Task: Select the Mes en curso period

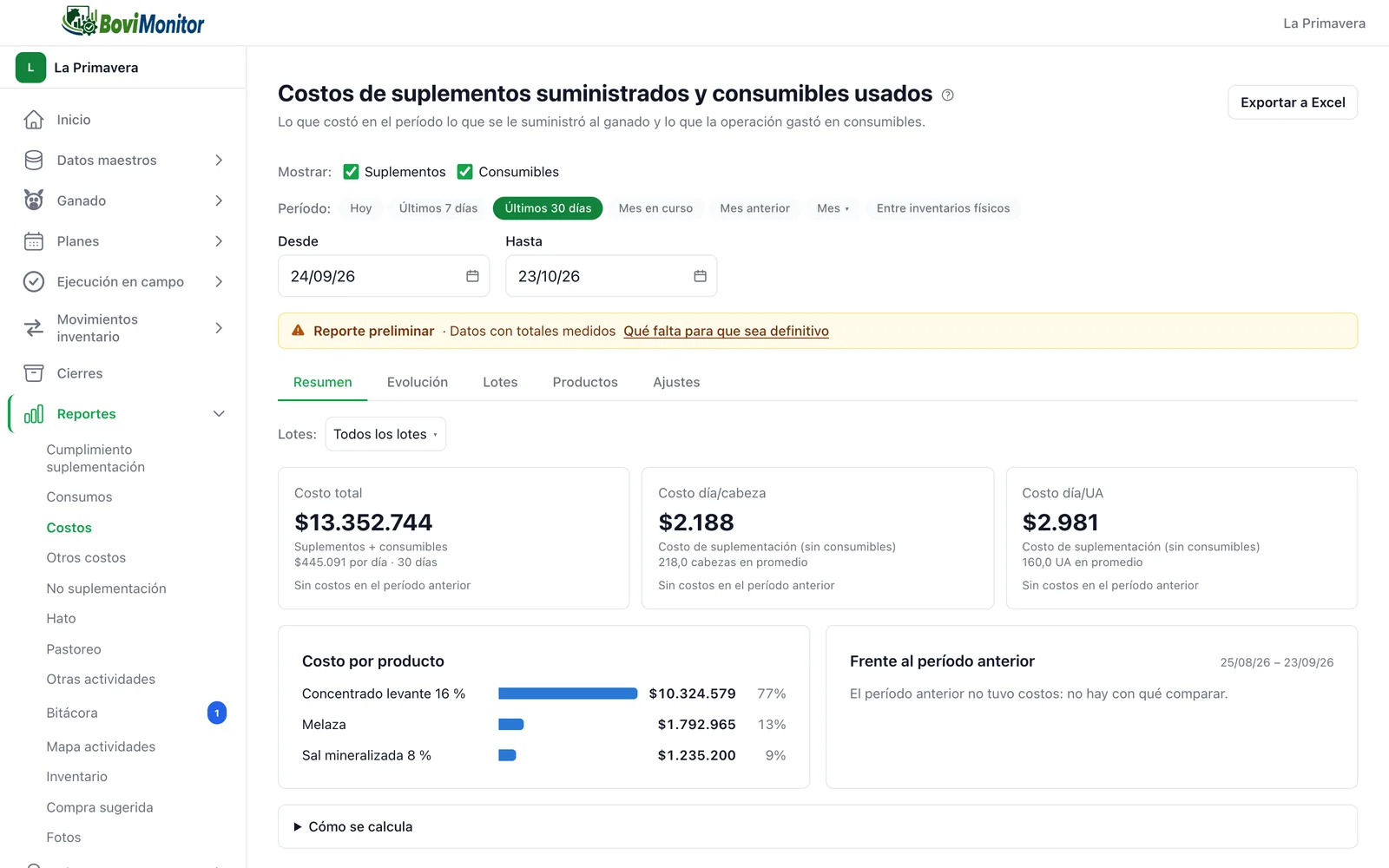Action: [x=655, y=208]
